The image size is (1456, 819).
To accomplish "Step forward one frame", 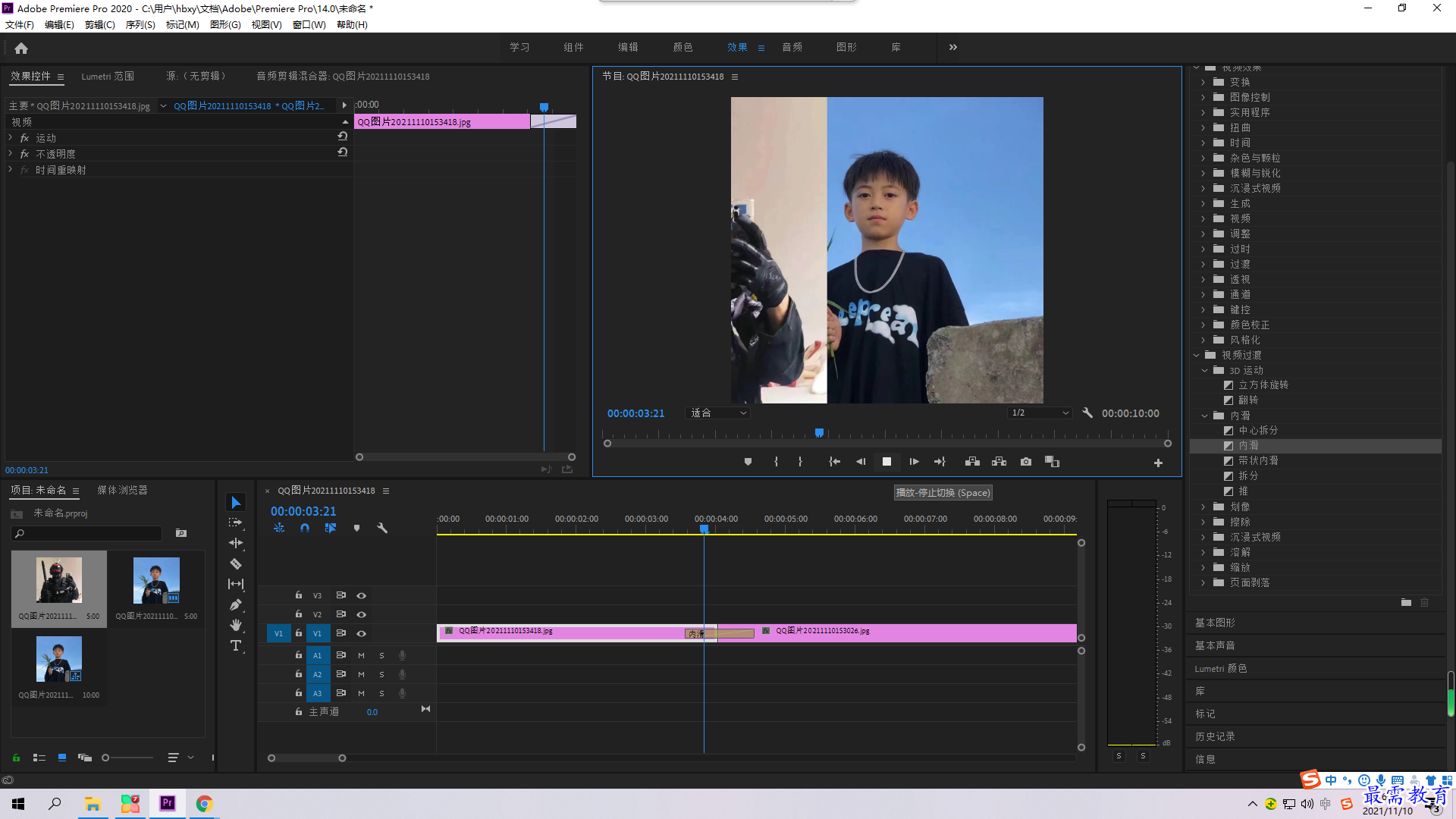I will click(914, 462).
